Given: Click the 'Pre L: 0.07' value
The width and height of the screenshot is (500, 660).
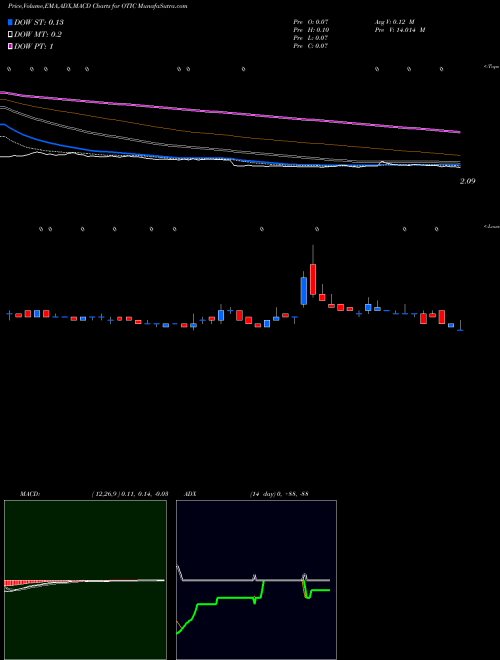Looking at the screenshot, I should (x=311, y=38).
